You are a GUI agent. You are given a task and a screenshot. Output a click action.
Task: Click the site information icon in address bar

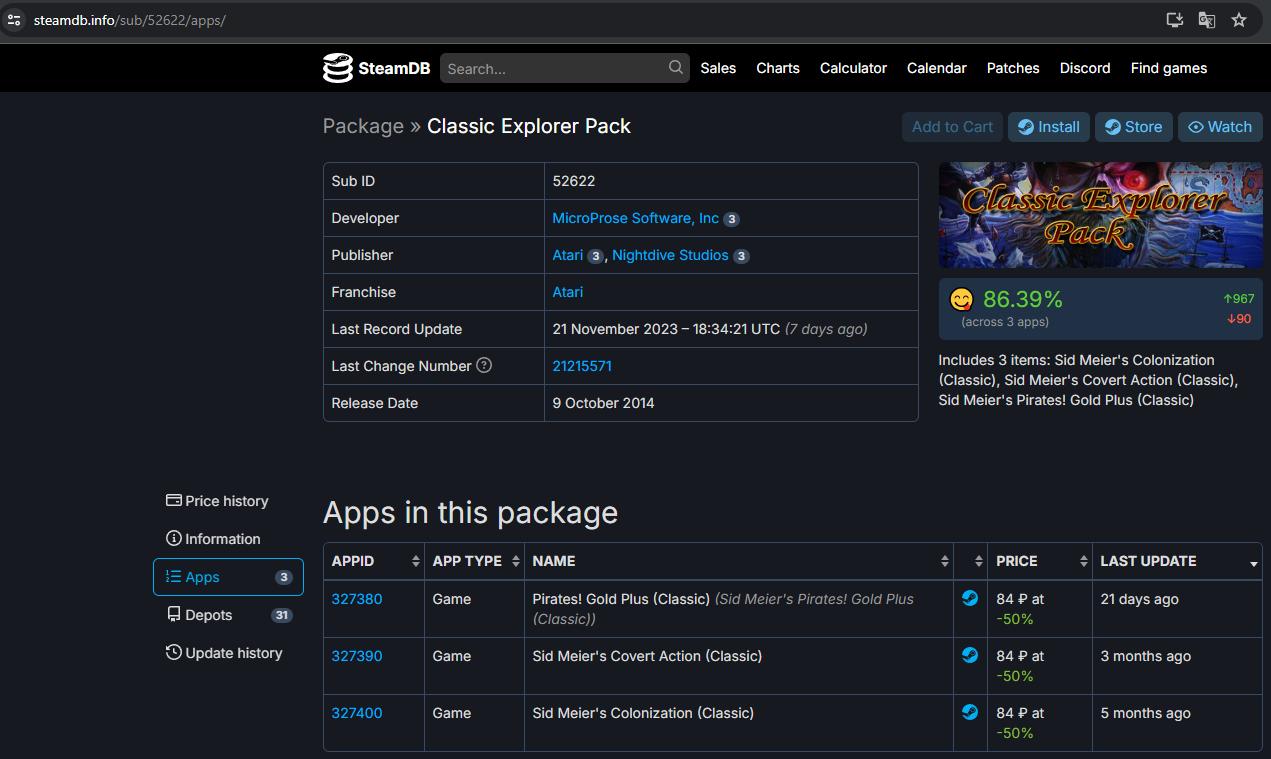pyautogui.click(x=14, y=20)
